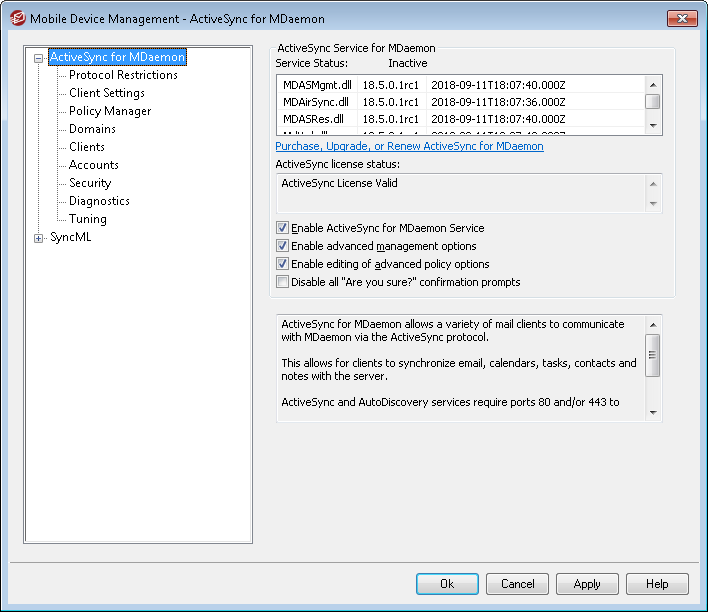Open Diagnostics page
Image resolution: width=708 pixels, height=612 pixels.
click(x=99, y=201)
